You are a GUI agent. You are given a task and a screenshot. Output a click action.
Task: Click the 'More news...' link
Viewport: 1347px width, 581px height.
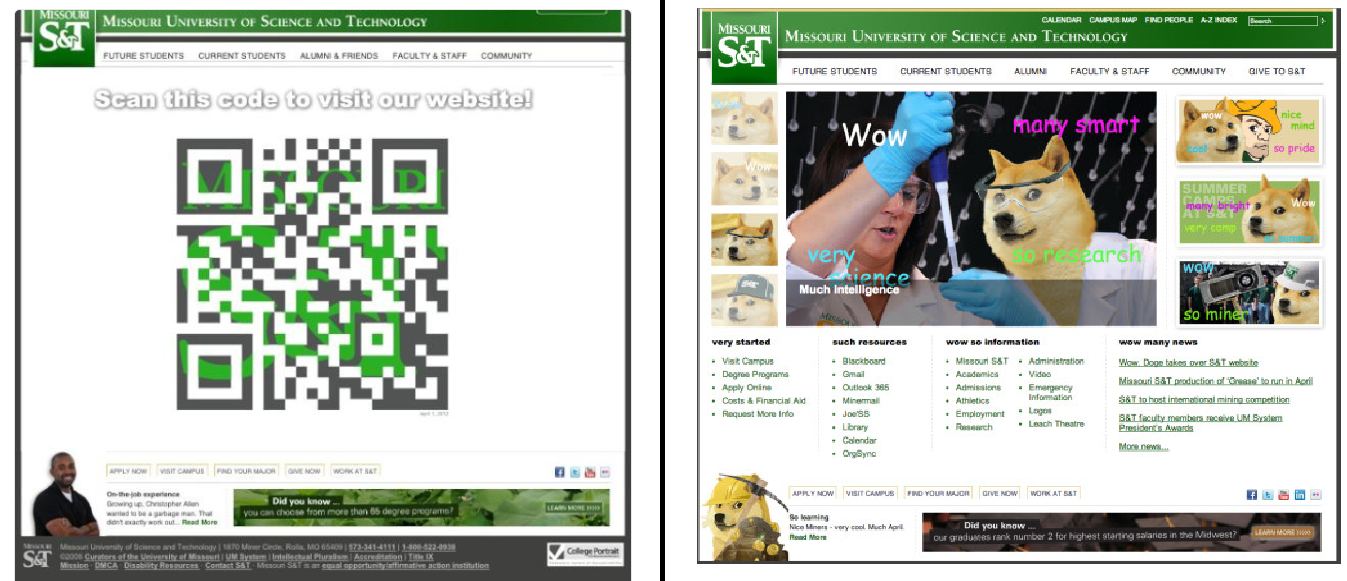pyautogui.click(x=1143, y=447)
